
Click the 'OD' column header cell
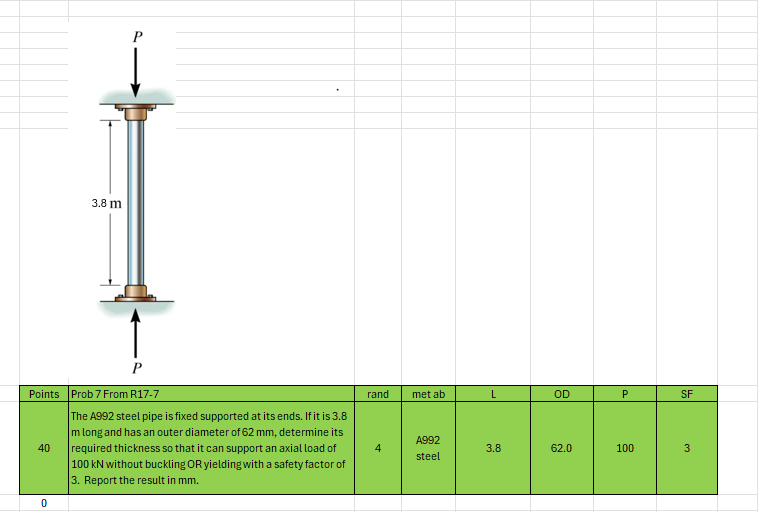tap(562, 394)
